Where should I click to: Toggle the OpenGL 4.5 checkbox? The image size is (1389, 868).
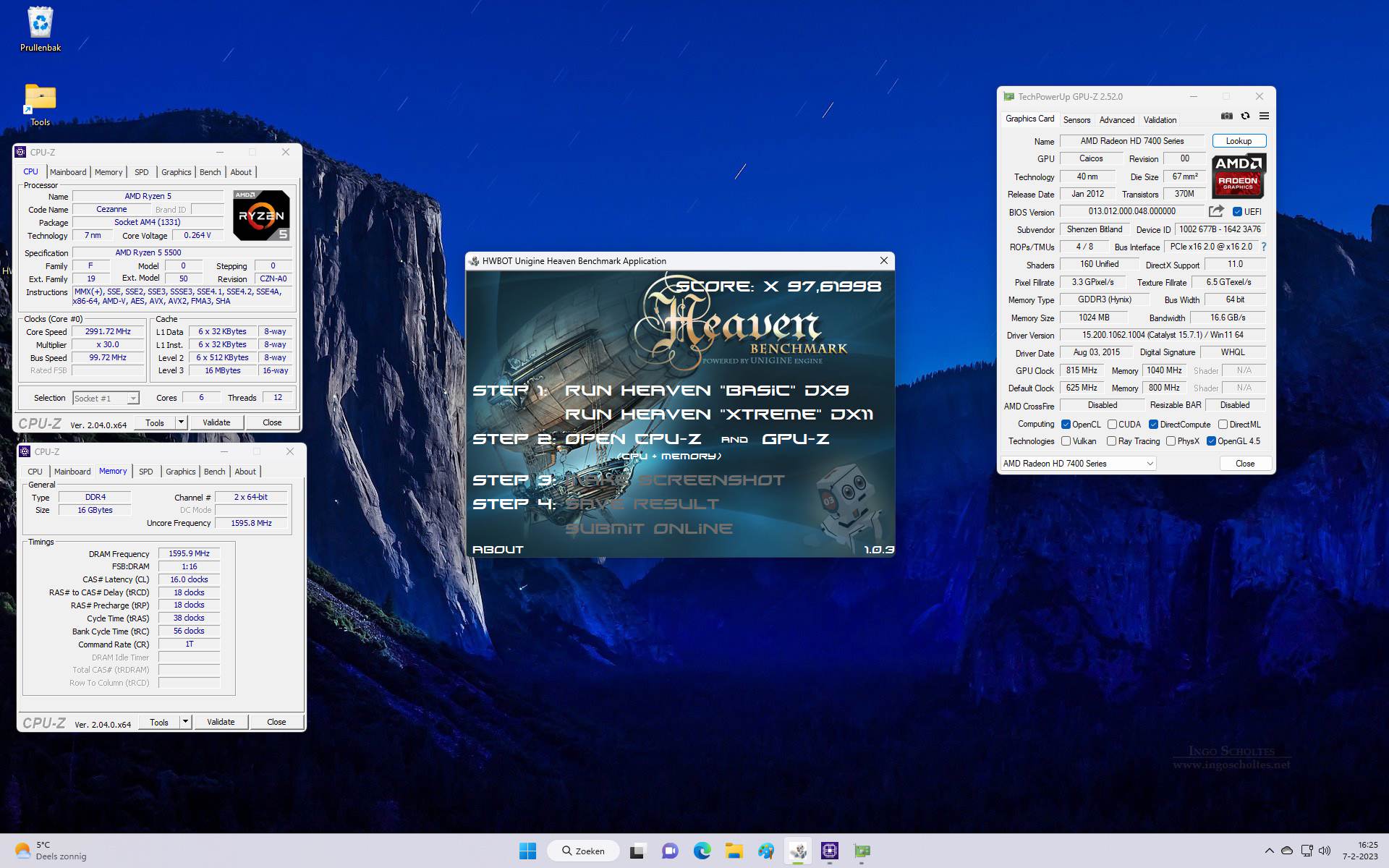coord(1211,441)
